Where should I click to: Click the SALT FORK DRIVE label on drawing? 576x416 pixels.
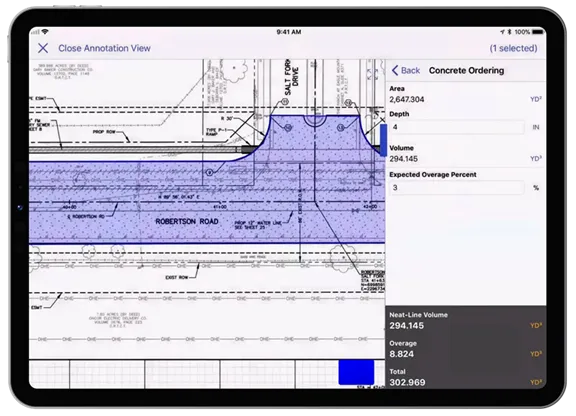[x=291, y=77]
